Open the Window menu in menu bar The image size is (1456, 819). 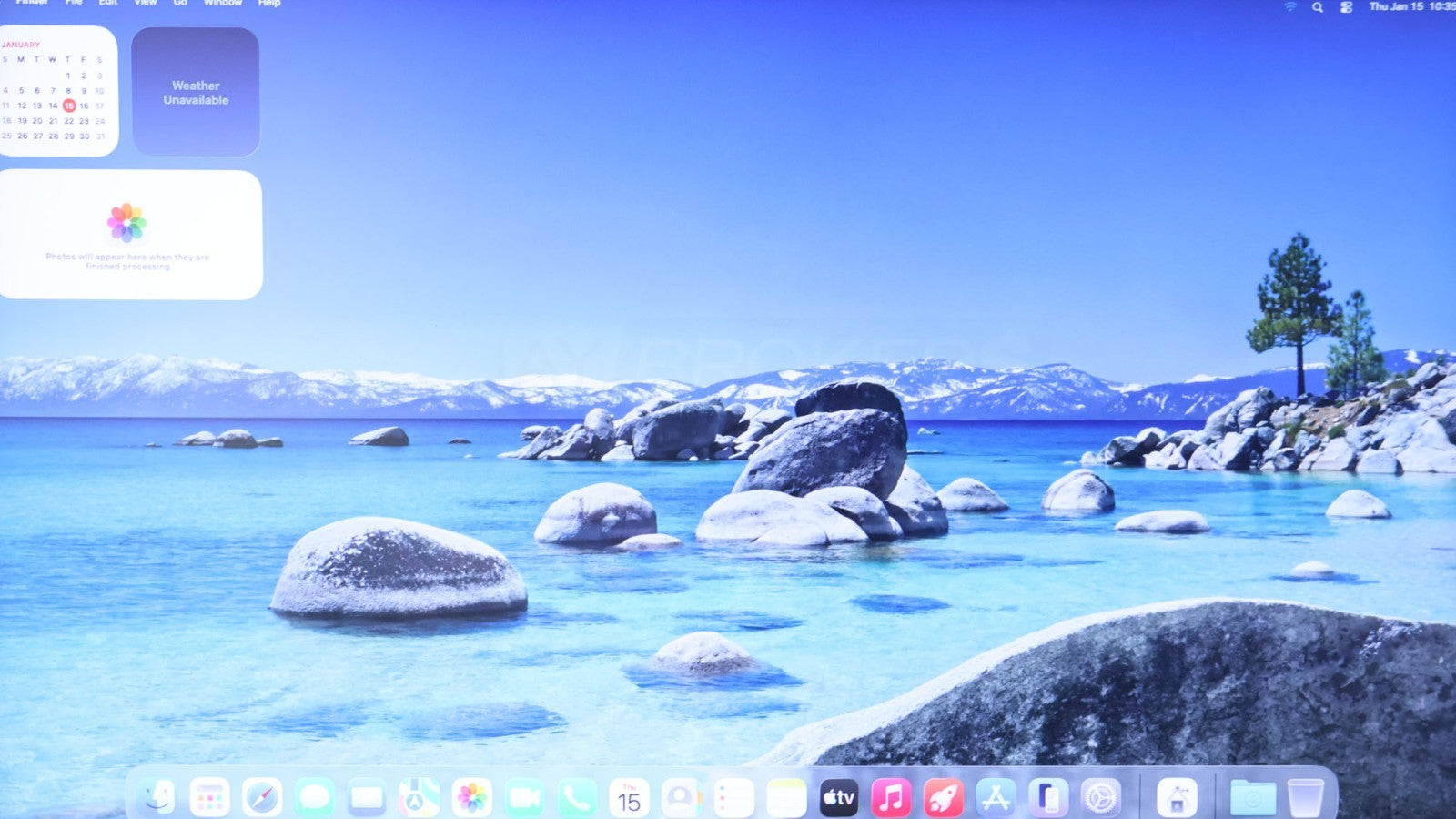(223, 3)
